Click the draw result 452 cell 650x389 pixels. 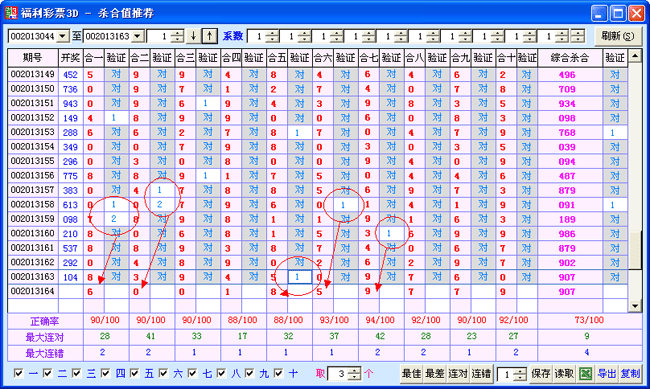(70, 75)
